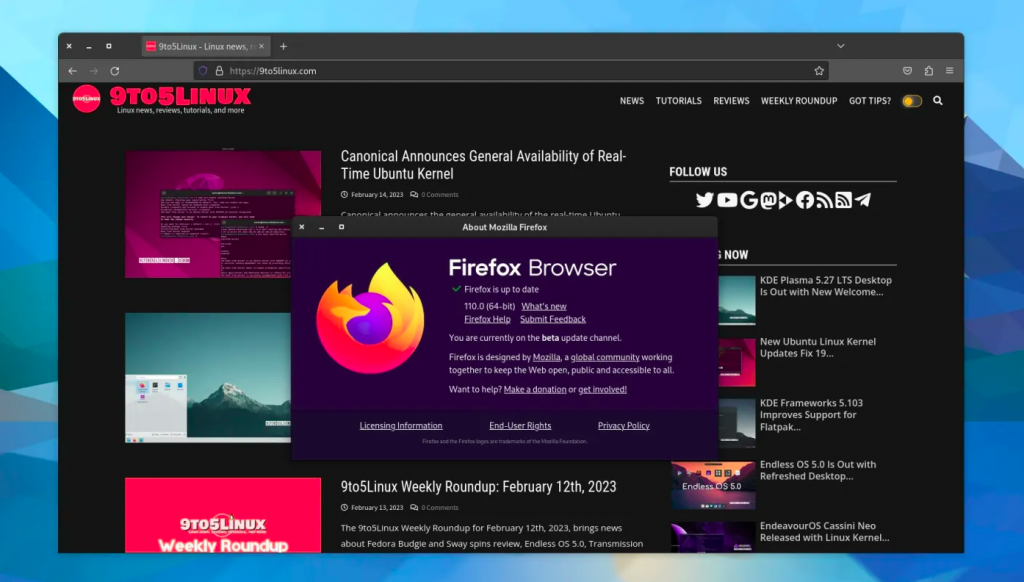Screen dimensions: 1024x582
Task: Open the RSS feed icon
Action: (x=823, y=200)
